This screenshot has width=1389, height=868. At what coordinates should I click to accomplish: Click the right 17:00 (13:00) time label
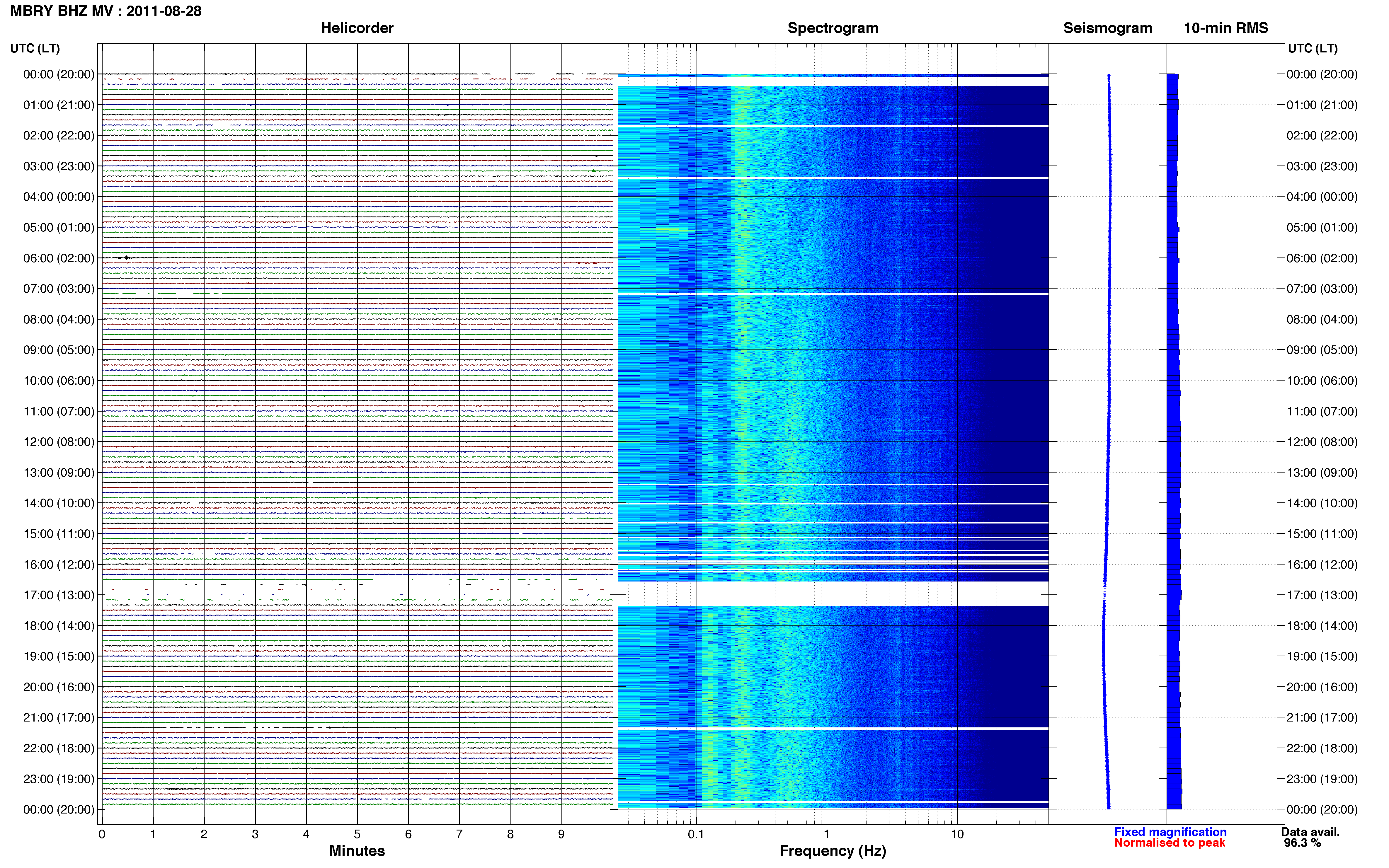pyautogui.click(x=1322, y=595)
